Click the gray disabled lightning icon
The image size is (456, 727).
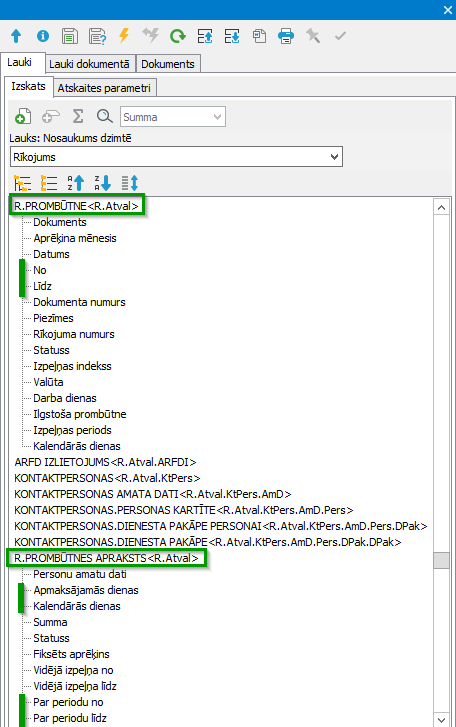[x=151, y=35]
